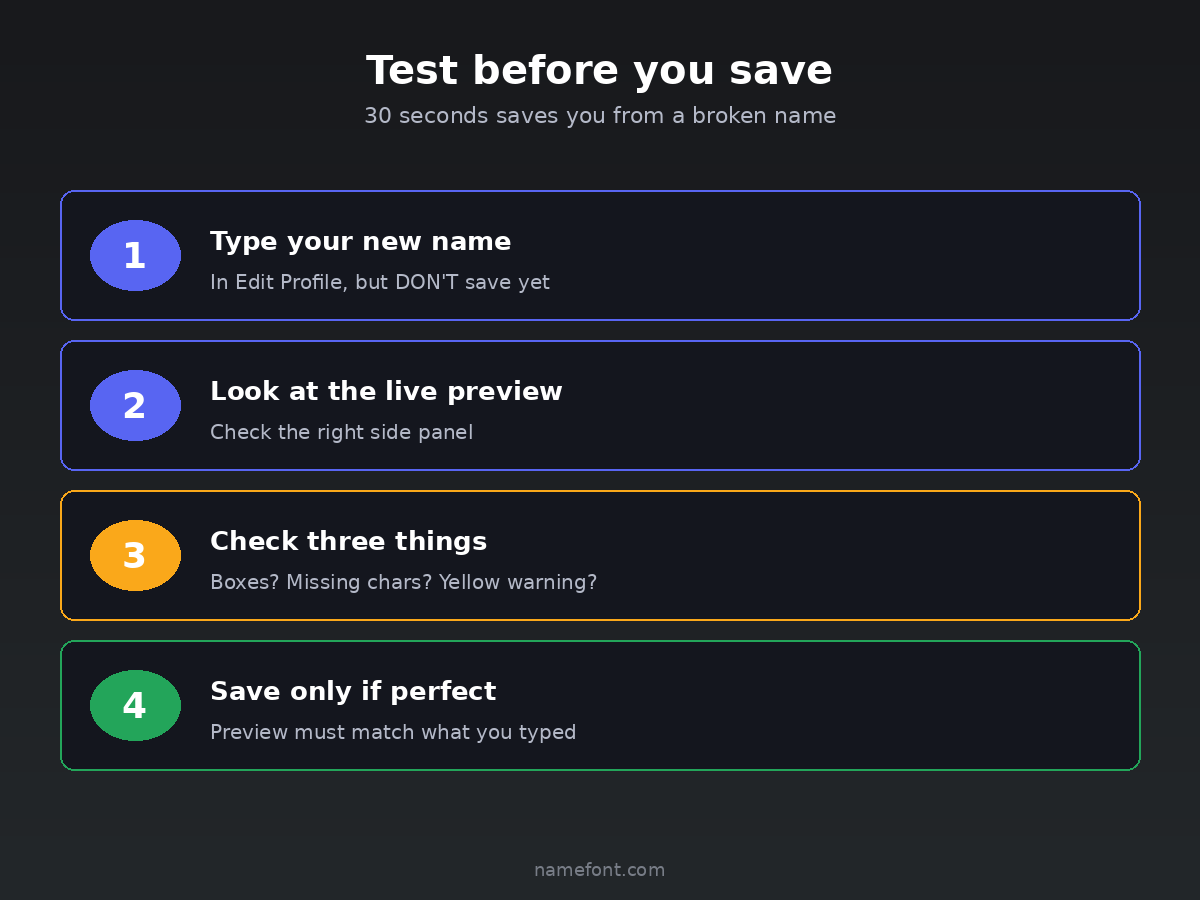
Task: Click the blue number 1 circle
Action: [x=135, y=256]
